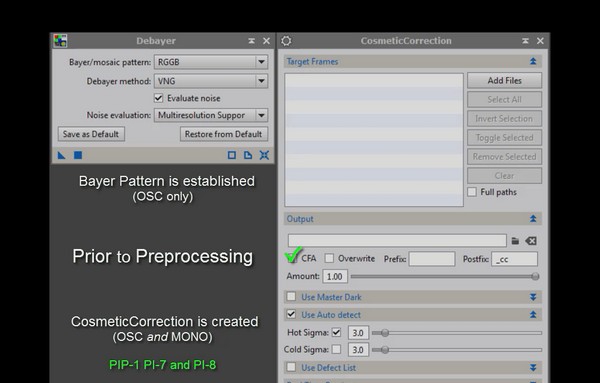This screenshot has height=383, width=600.
Task: Close the CosmeticCorrection window
Action: click(540, 41)
